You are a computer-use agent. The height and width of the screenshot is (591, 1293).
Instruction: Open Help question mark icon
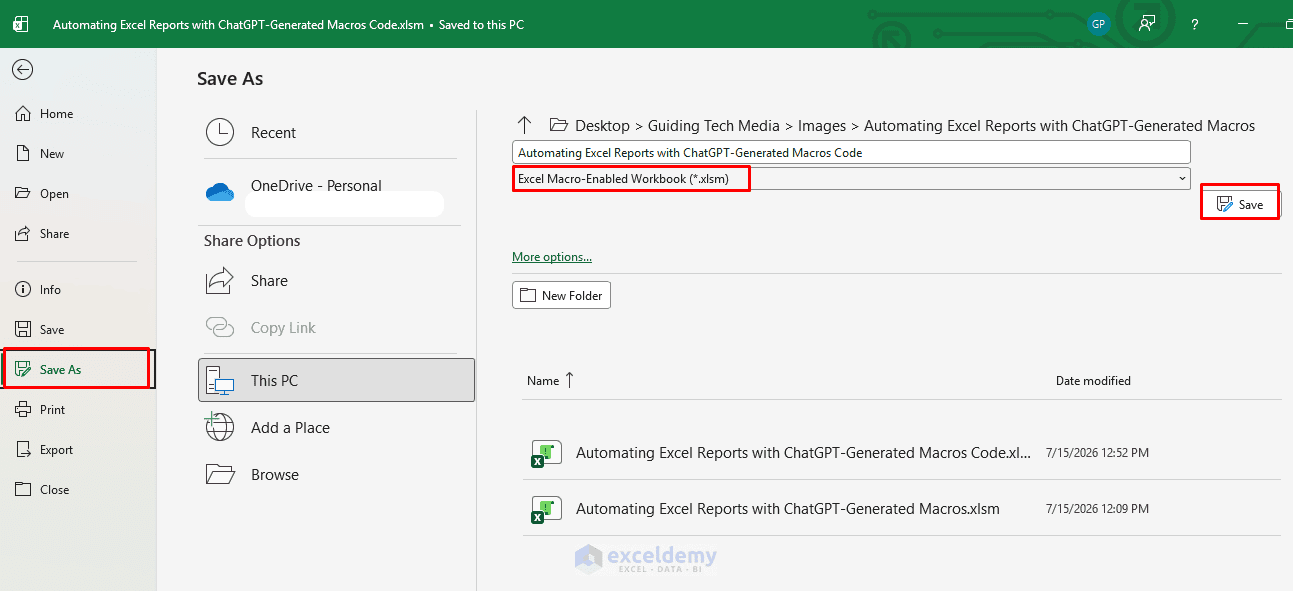coord(1194,24)
